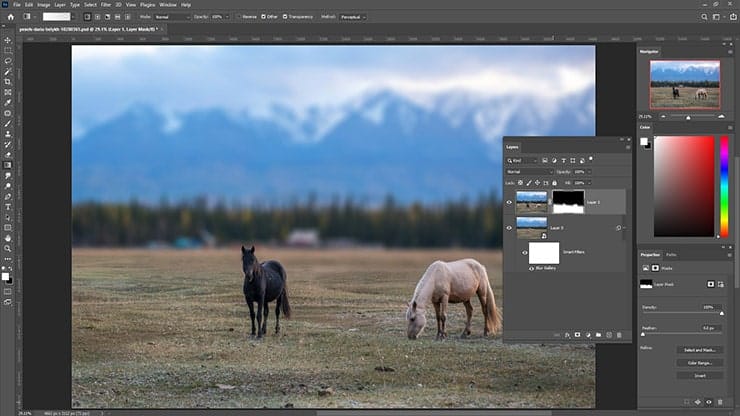740x416 pixels.
Task: Click Add layer style fx icon
Action: coord(567,335)
